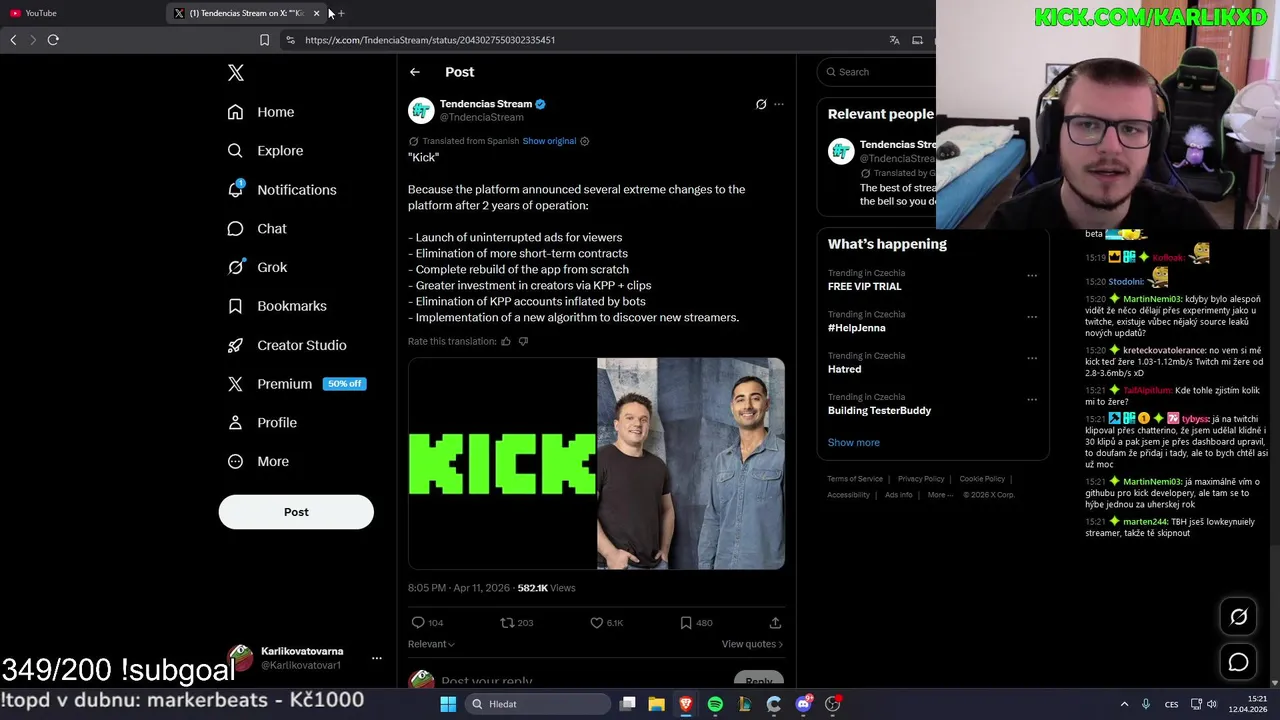Open Building TesterBuddy trend
1280x720 pixels.
879,410
